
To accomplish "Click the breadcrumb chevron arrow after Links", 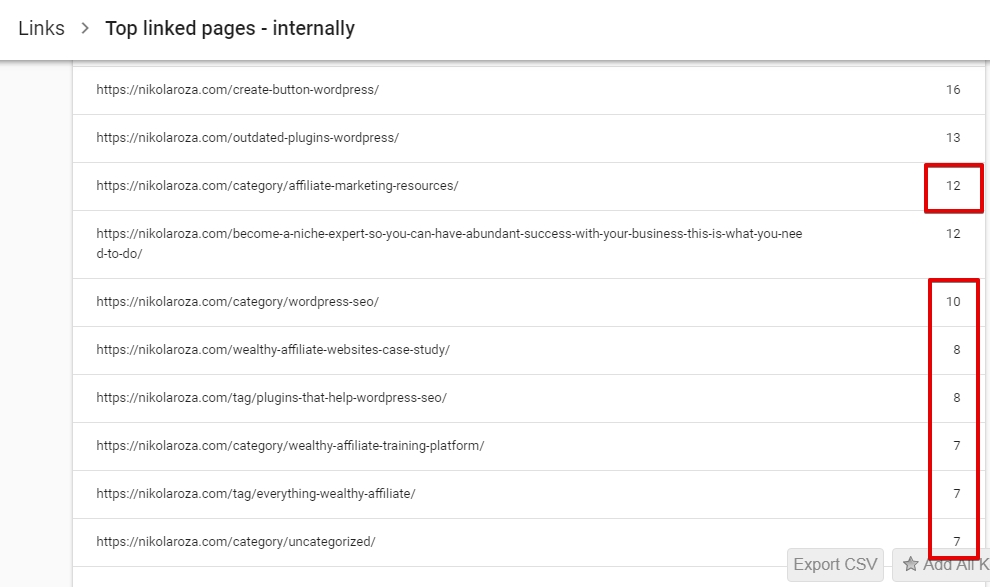I will click(85, 28).
